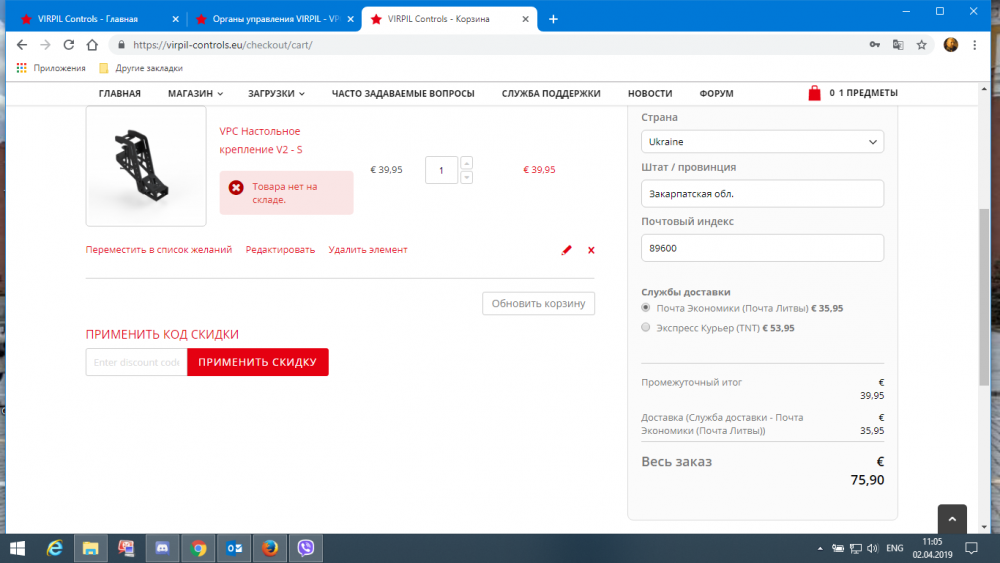Open File Explorer from taskbar
Image resolution: width=1000 pixels, height=563 pixels.
pyautogui.click(x=91, y=548)
